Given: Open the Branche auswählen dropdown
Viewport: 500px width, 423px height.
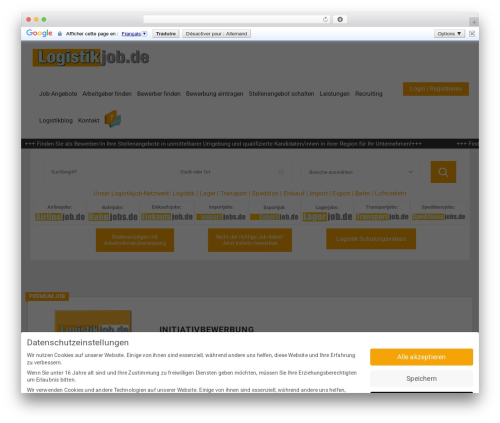Looking at the screenshot, I should click(x=361, y=172).
